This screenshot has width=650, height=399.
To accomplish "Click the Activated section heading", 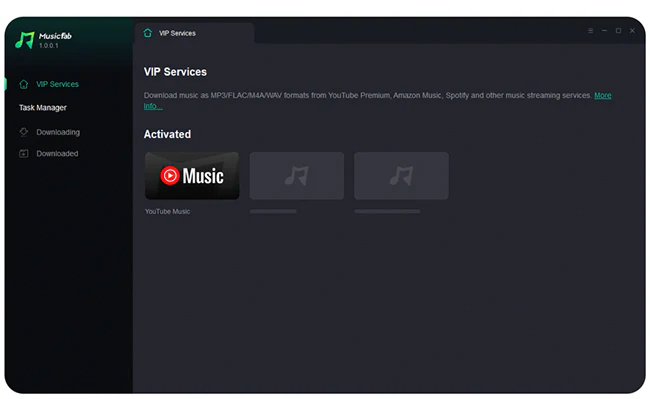I will (167, 134).
